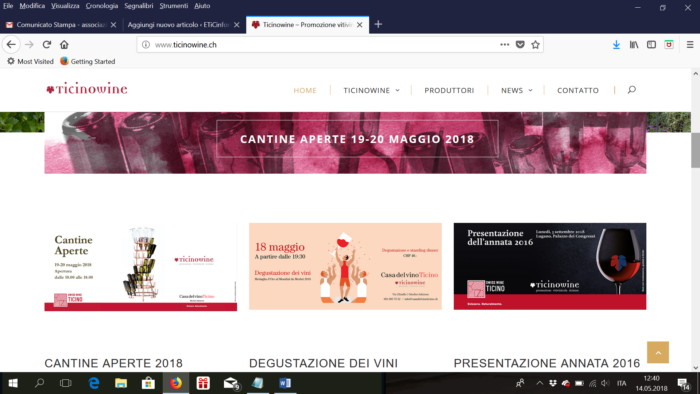Open the PRODUTTORI page link

click(449, 90)
